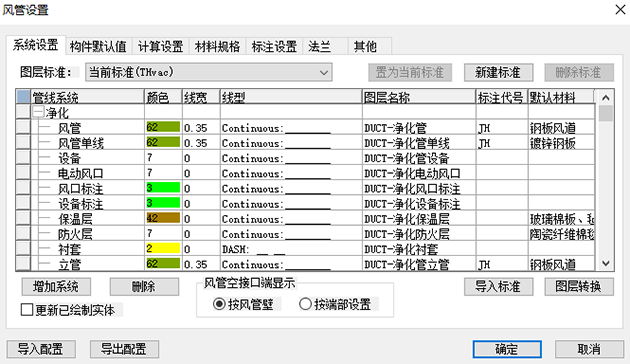This screenshot has width=630, height=364.
Task: Pick the color swatch 42 for 保温层
Action: pyautogui.click(x=163, y=218)
